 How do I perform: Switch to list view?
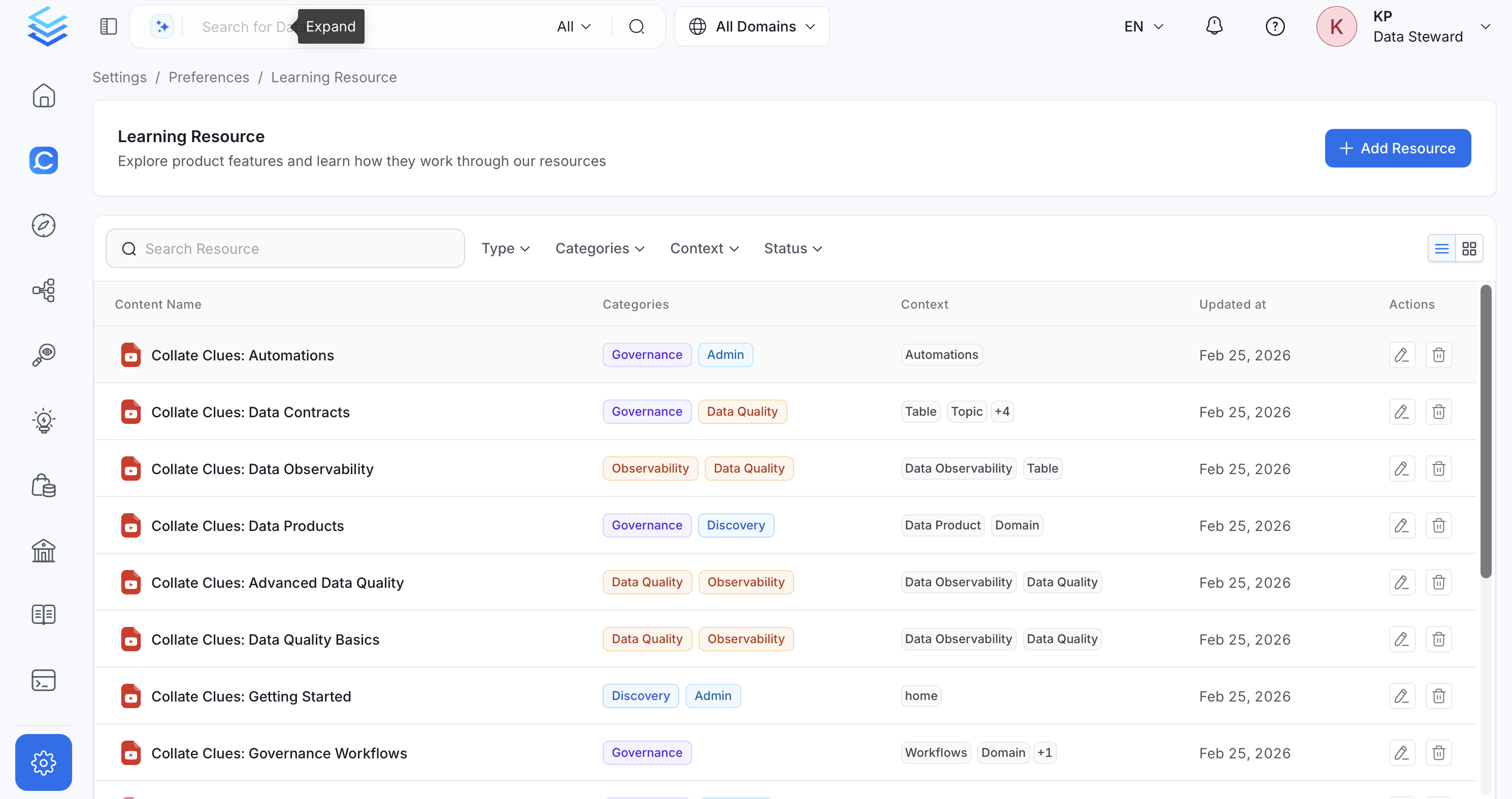point(1441,249)
